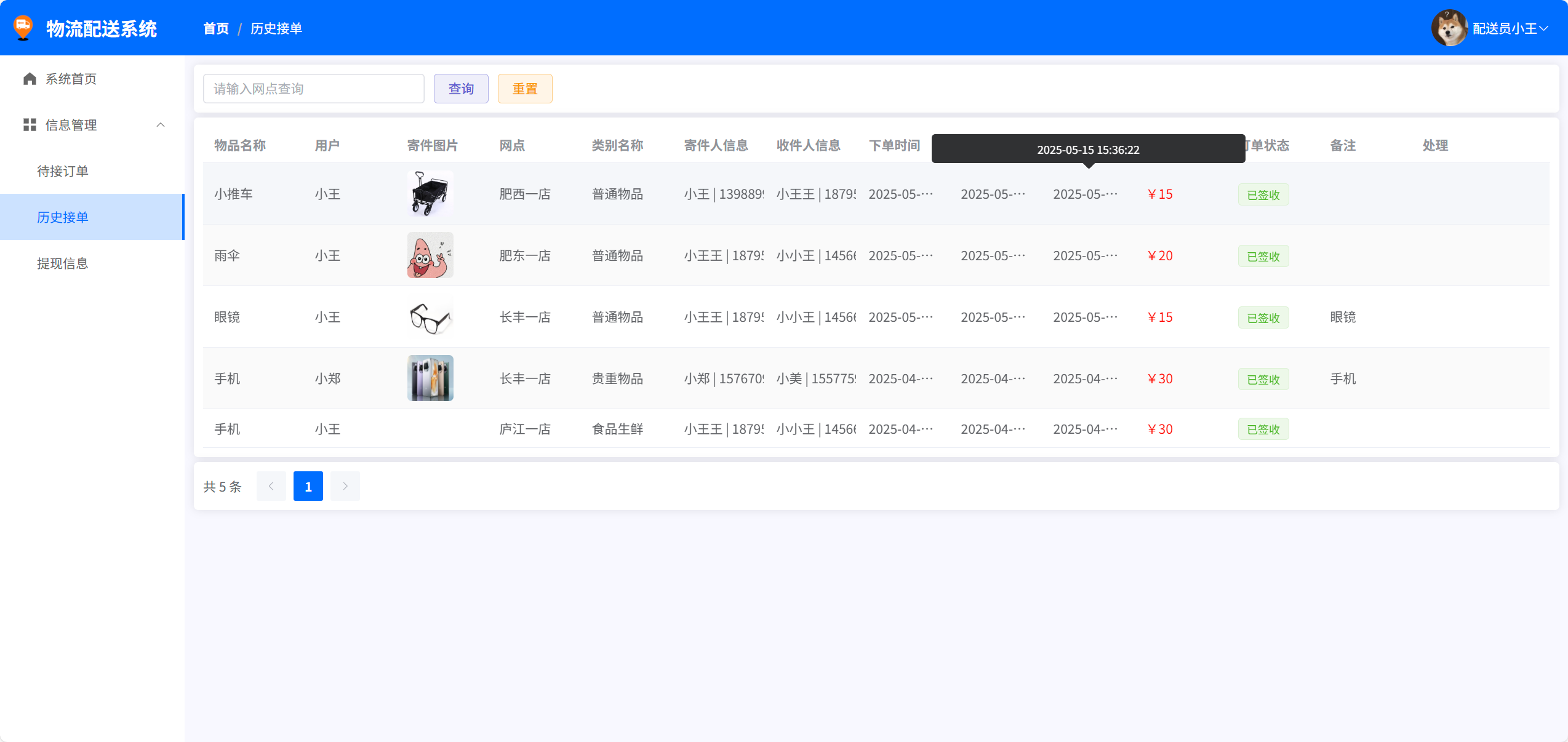Open the 眼镜 glasses thumbnail image
Screen dimensions: 1568x742
(x=430, y=317)
